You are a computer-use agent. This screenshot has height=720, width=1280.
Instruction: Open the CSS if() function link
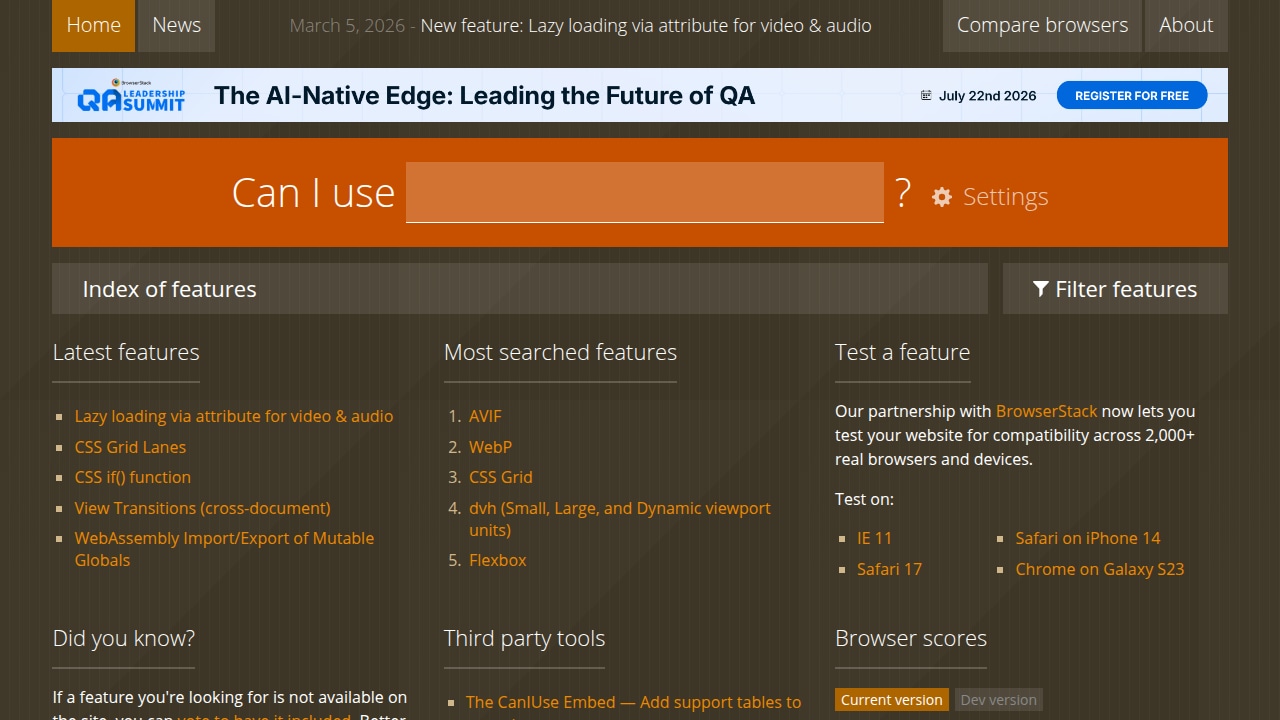(x=133, y=477)
